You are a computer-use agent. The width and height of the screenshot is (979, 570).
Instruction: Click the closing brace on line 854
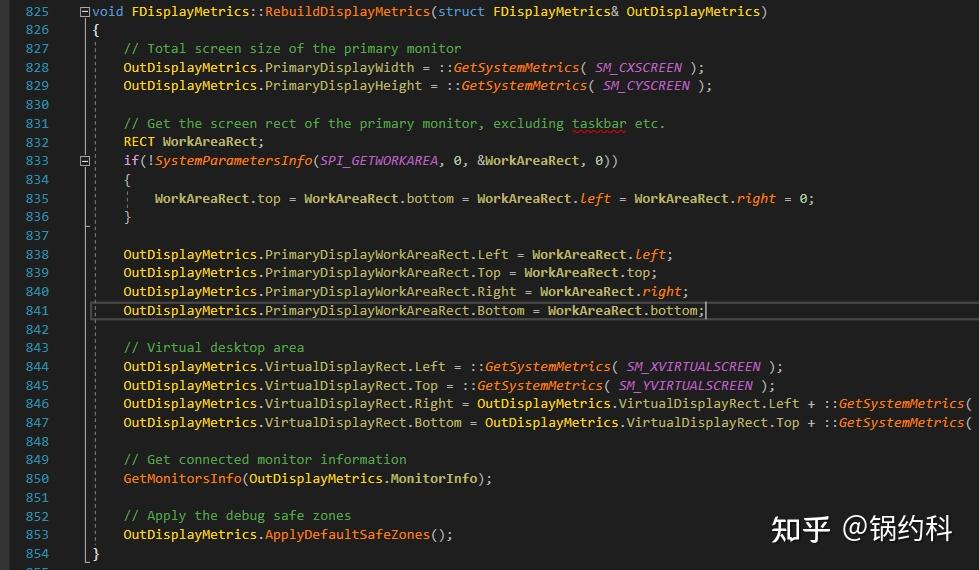coord(96,554)
